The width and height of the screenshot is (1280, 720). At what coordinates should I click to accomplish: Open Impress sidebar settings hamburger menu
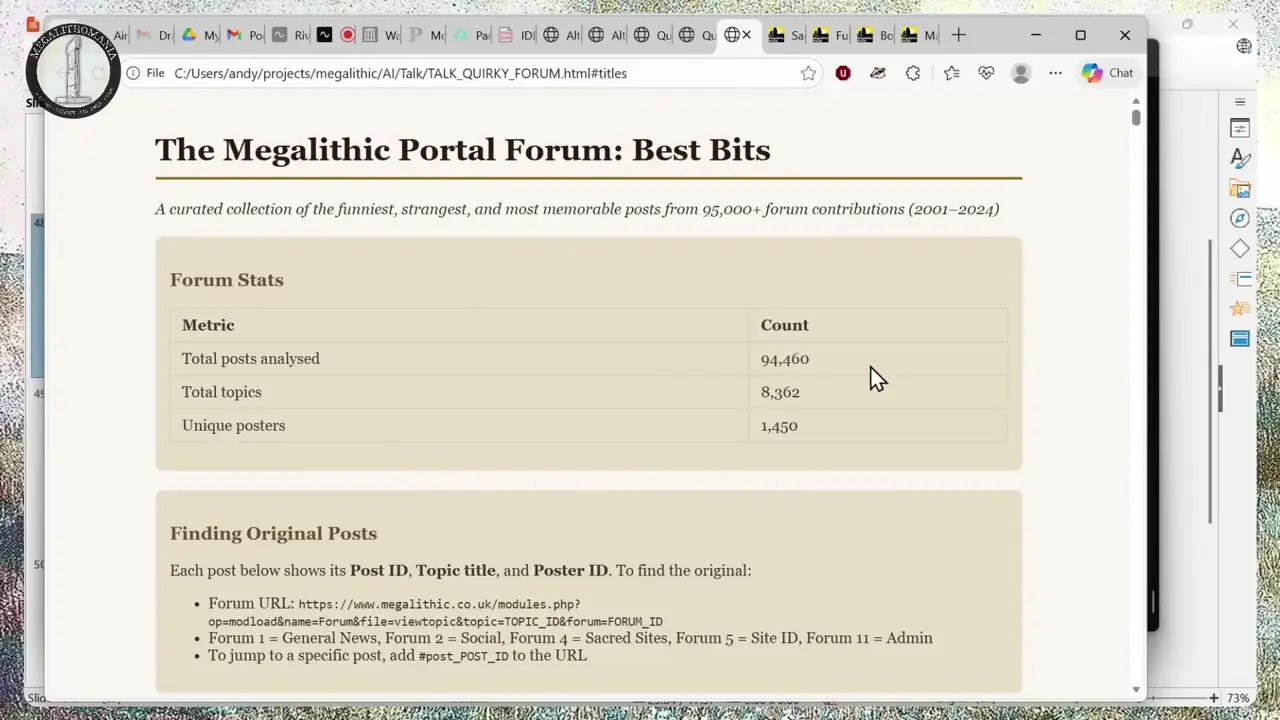(x=1240, y=102)
